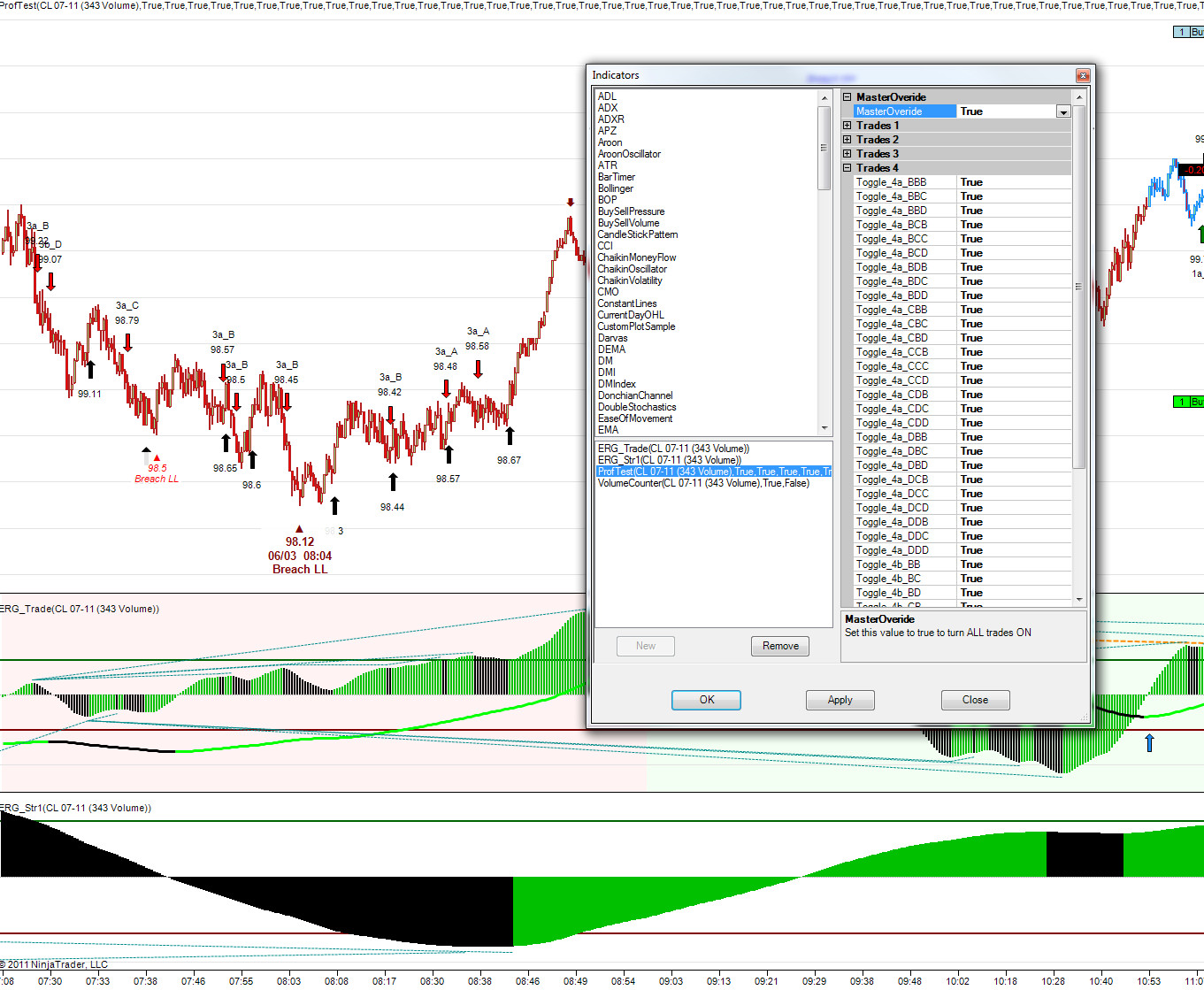Select the DMIndex indicator
This screenshot has width=1204, height=990.
[x=617, y=384]
